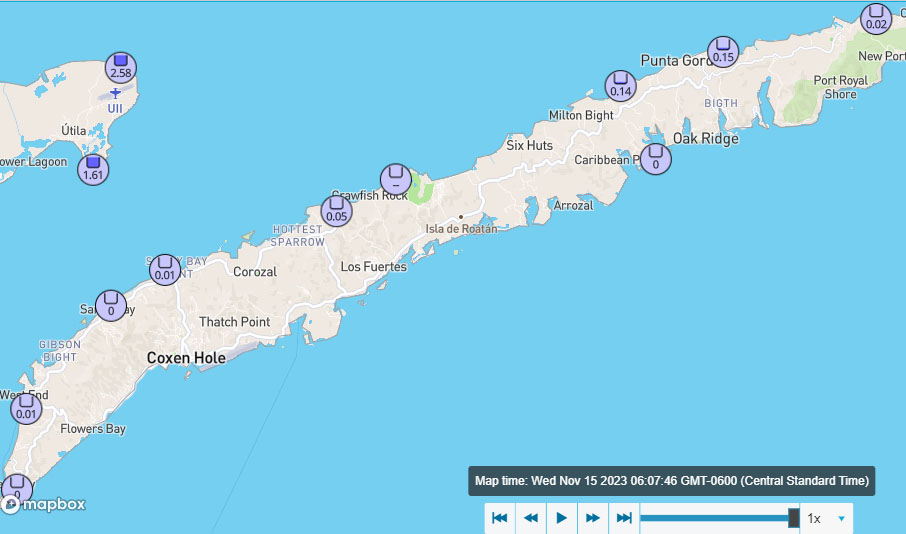Skip to first frame of animation
Viewport: 906px width, 534px height.
[500, 518]
